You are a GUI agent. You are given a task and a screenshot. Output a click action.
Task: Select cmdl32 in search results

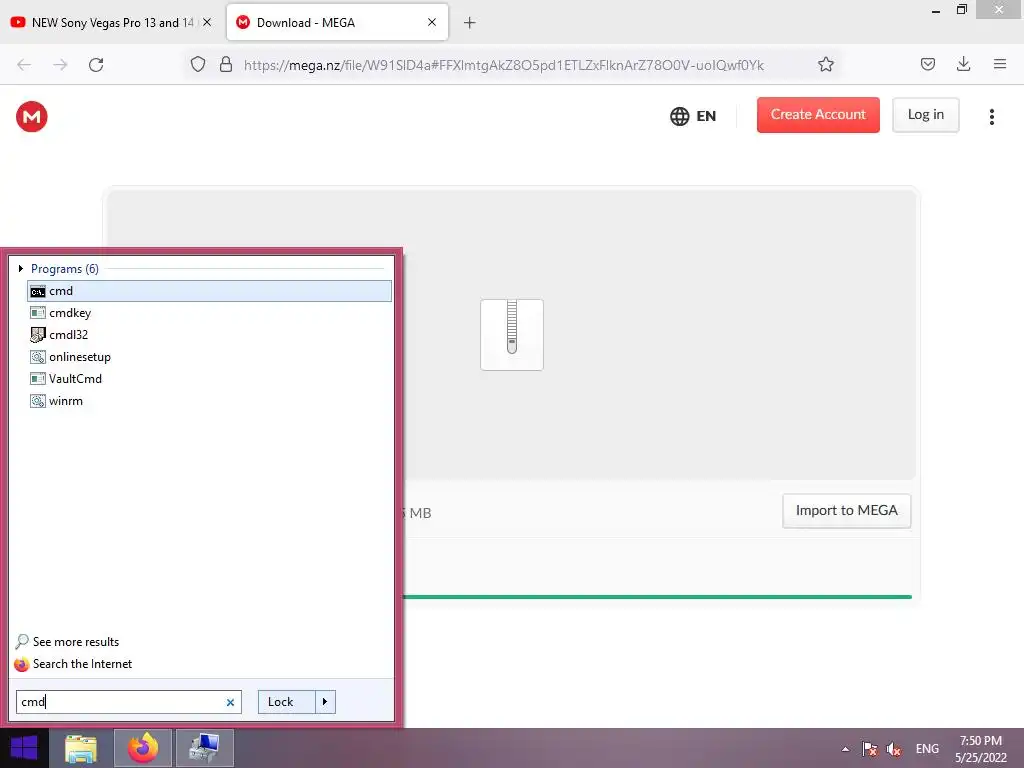click(x=209, y=335)
